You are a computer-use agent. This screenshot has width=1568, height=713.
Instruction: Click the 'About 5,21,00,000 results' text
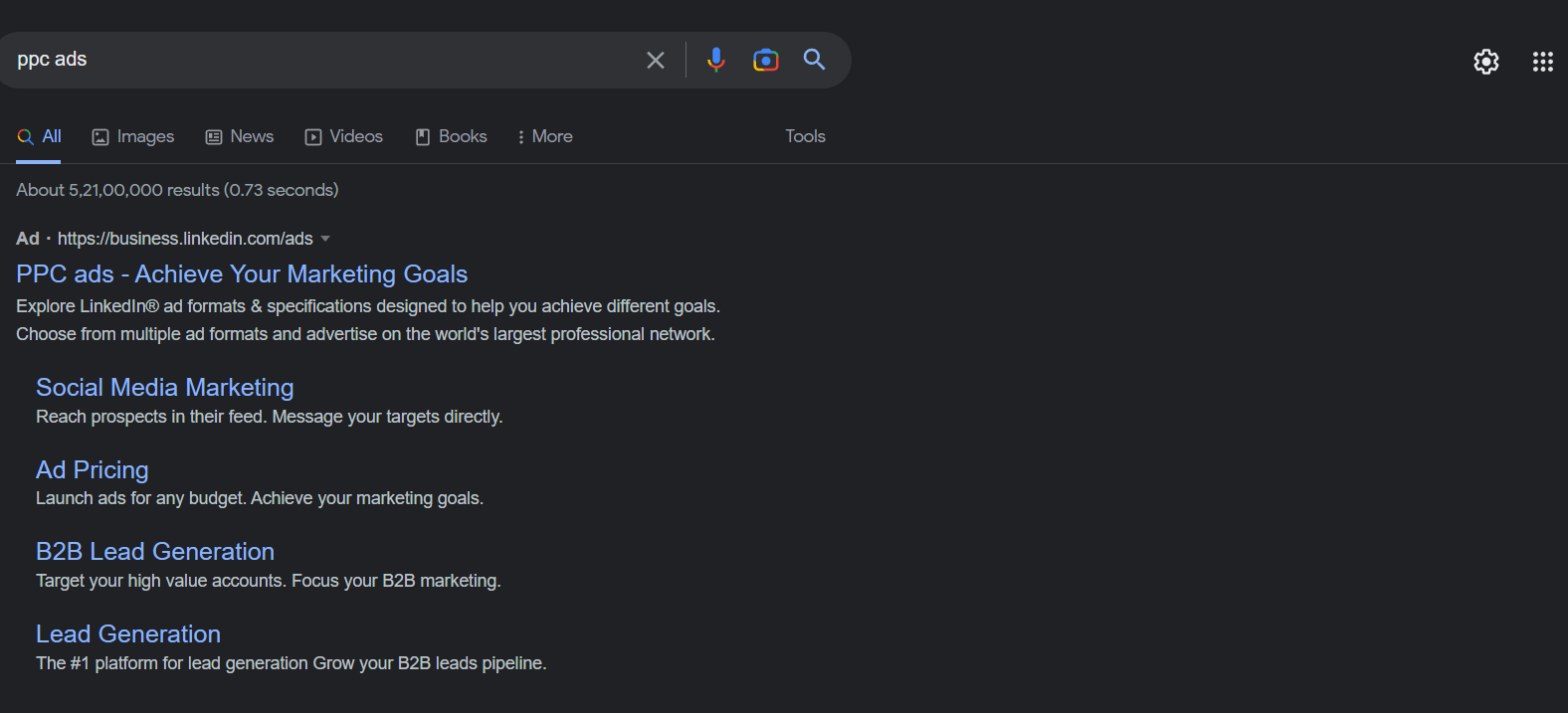177,190
